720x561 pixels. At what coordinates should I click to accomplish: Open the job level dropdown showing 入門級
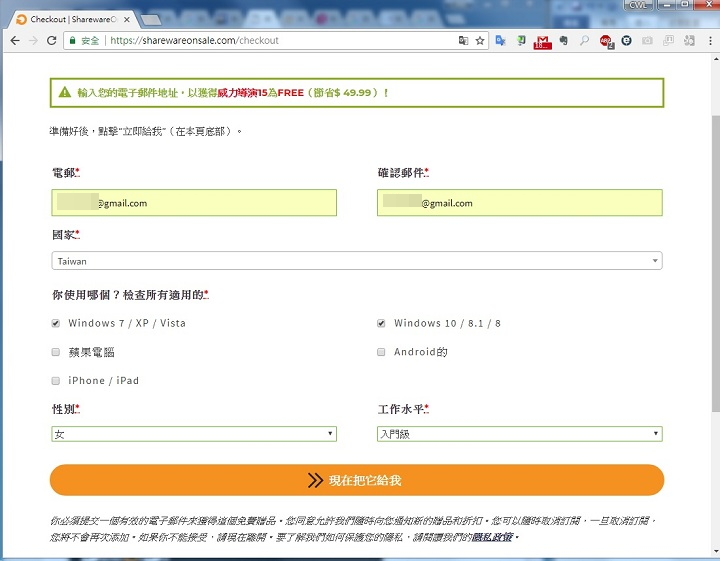tap(519, 434)
